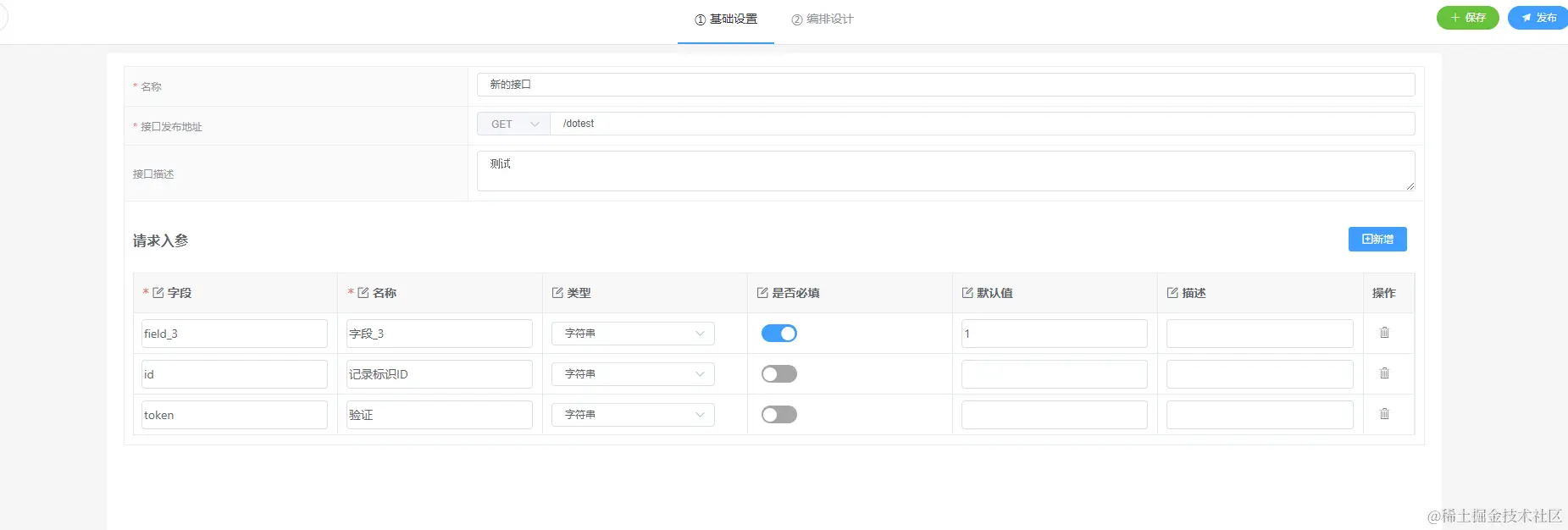Turn off required toggle for field_3
The height and width of the screenshot is (530, 1568).
tap(779, 334)
